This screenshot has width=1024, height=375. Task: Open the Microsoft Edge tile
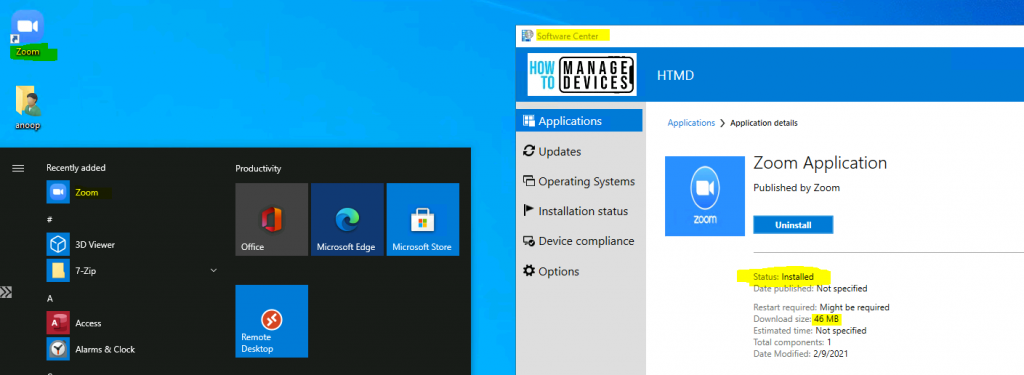[x=347, y=220]
